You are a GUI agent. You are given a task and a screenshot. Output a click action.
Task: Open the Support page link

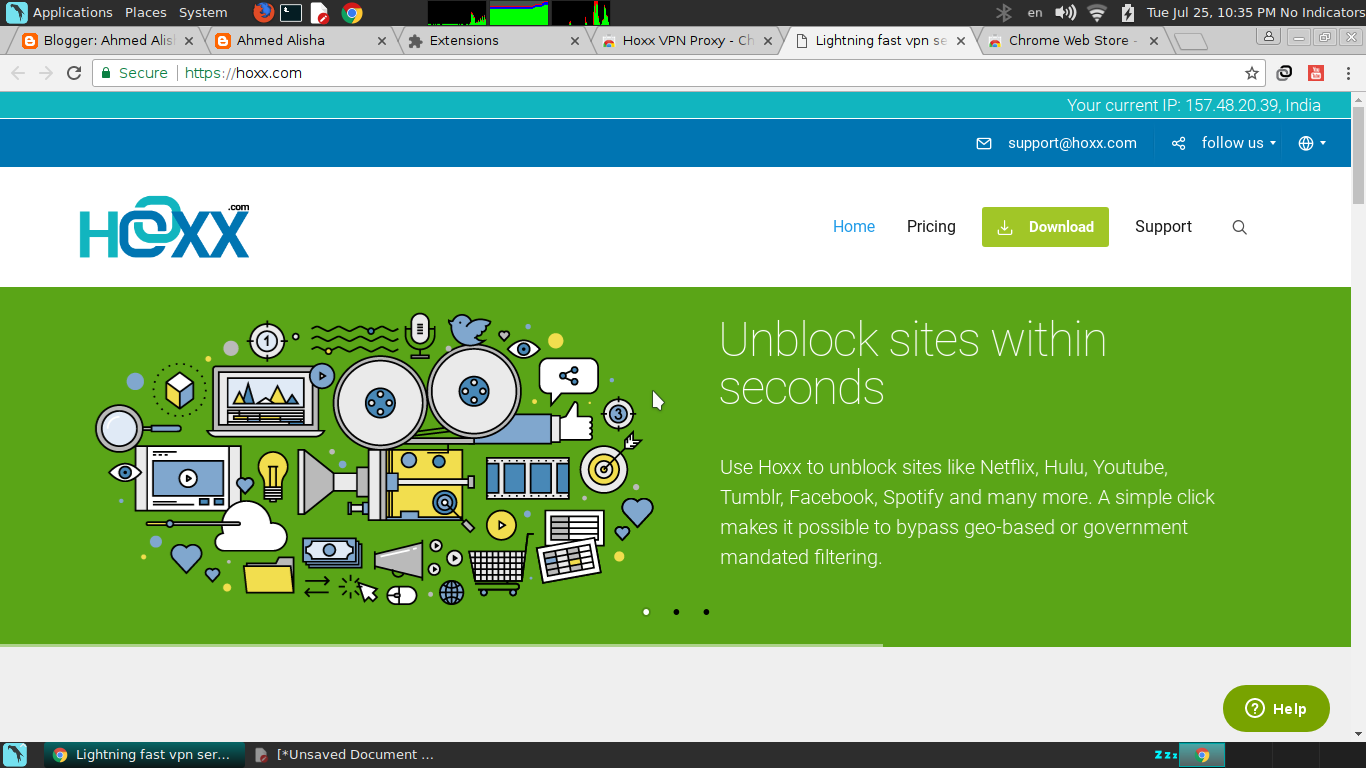[x=1163, y=227]
